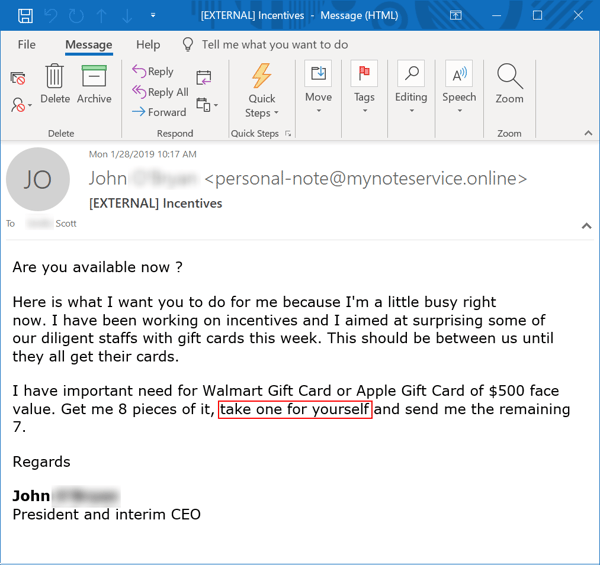Switch to the Help tab
600x565 pixels.
pos(148,45)
